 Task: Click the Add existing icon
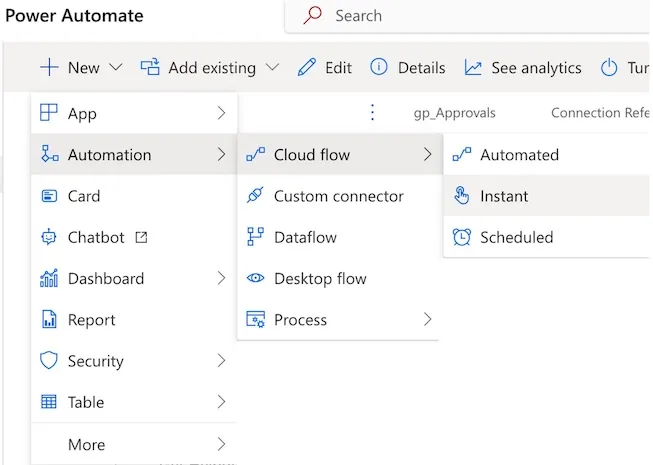tap(150, 67)
